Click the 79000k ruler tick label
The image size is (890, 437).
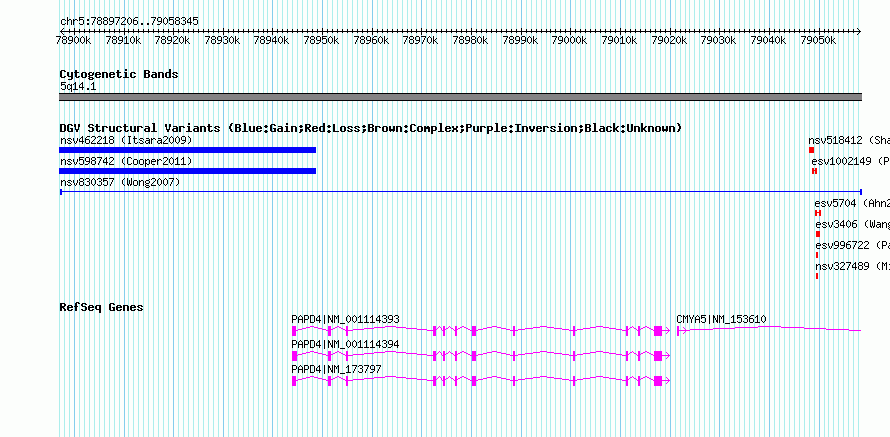coord(570,40)
